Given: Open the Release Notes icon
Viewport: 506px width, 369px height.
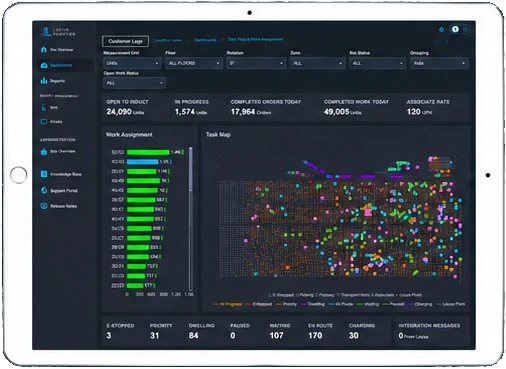Looking at the screenshot, I should tap(44, 206).
